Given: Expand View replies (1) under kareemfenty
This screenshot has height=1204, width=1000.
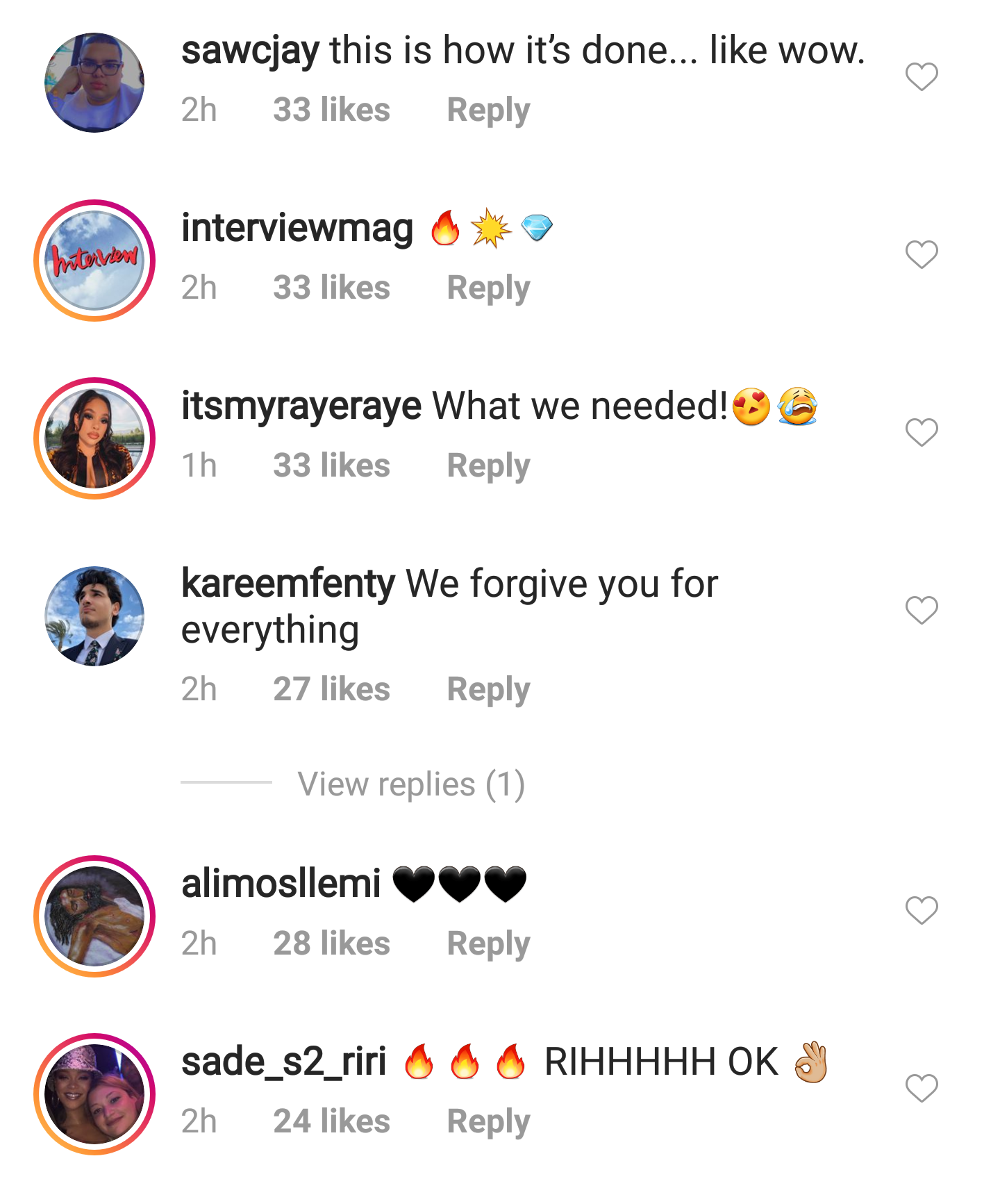Looking at the screenshot, I should (411, 784).
